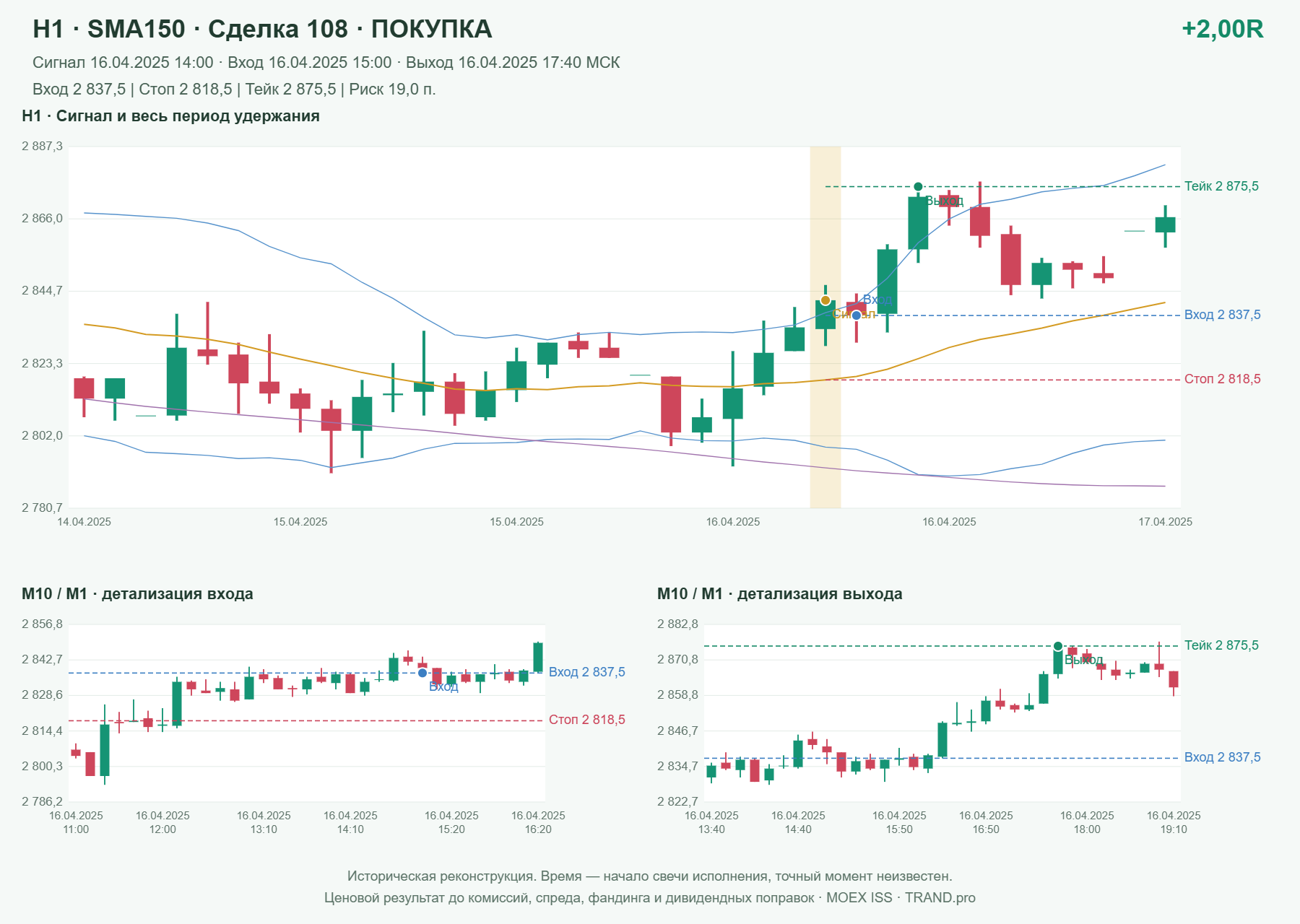
Task: Select the blue entry dot in the entry detail chart
Action: [x=422, y=673]
